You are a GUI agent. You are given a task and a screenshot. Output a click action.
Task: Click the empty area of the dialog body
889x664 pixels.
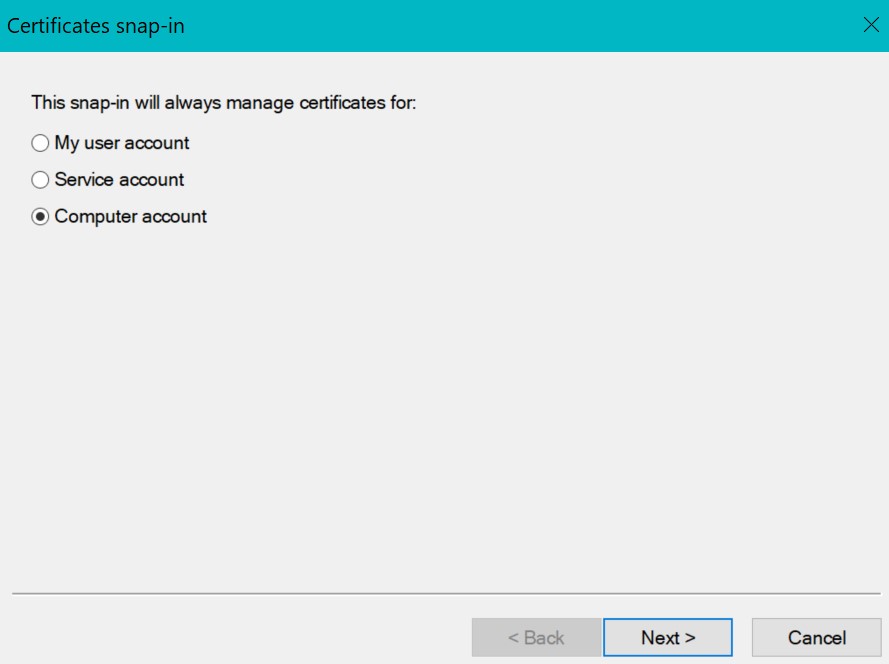pos(445,400)
